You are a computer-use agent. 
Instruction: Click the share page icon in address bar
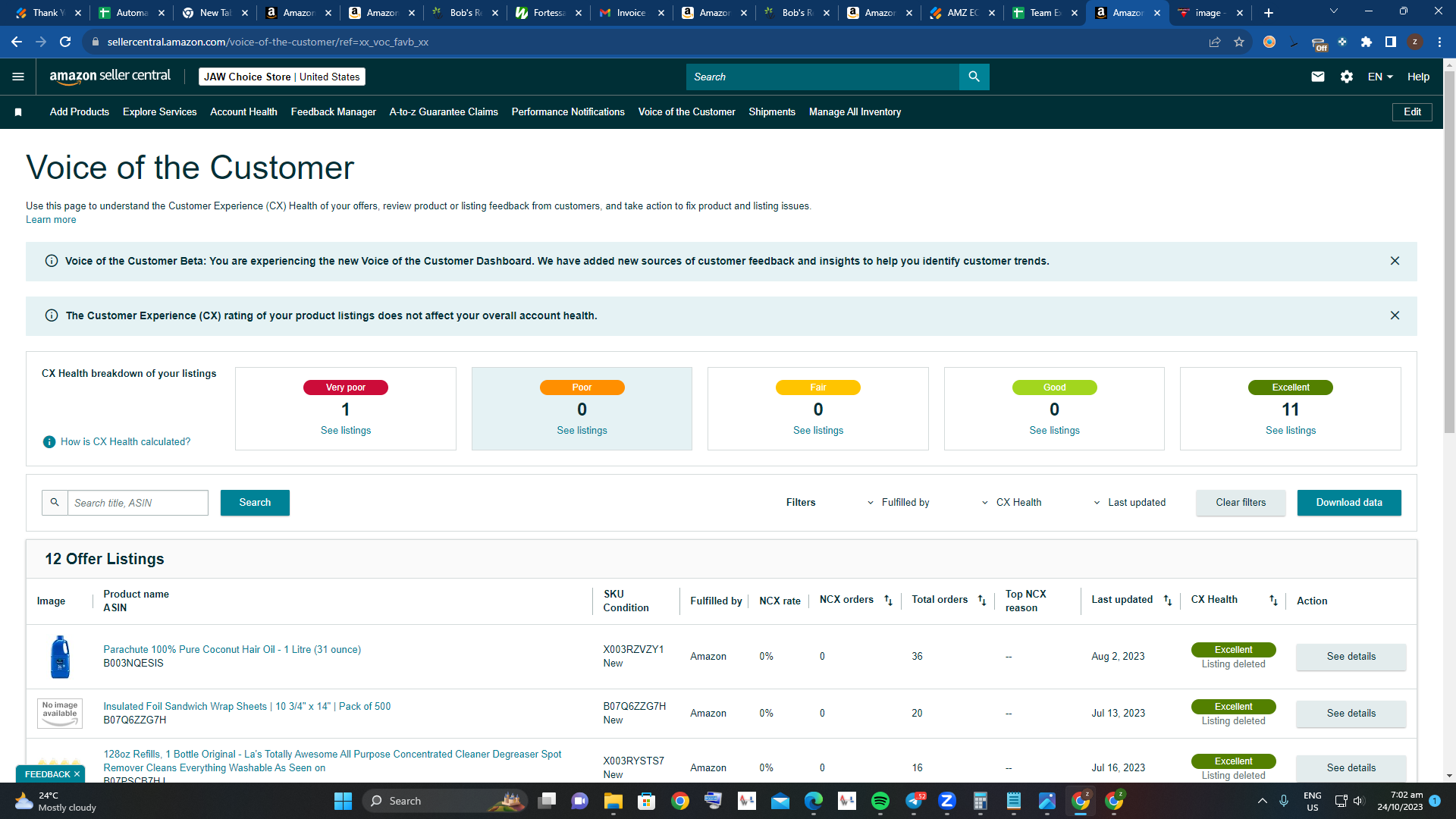[1215, 42]
